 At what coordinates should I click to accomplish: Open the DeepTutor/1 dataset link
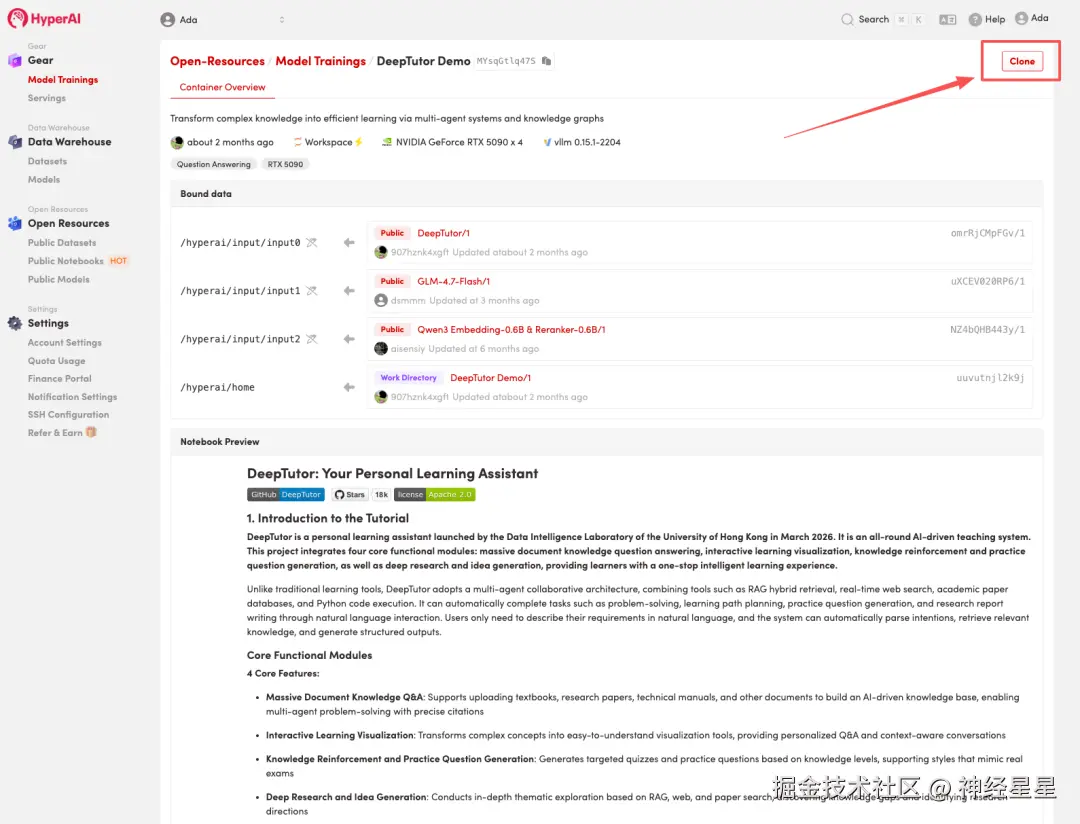tap(444, 233)
